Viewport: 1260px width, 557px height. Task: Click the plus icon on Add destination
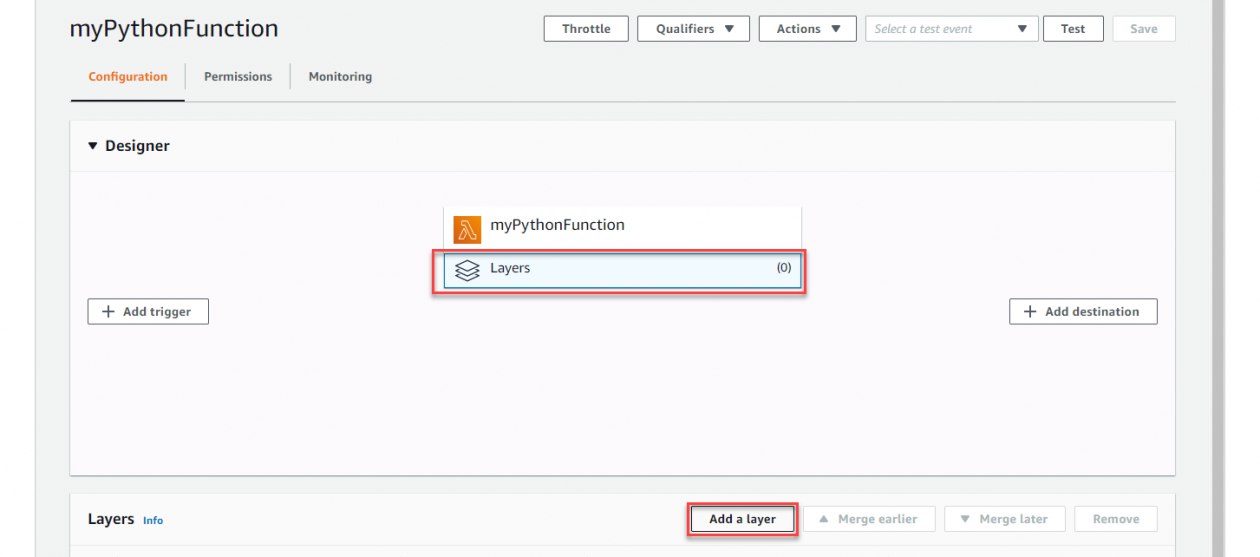(1030, 312)
